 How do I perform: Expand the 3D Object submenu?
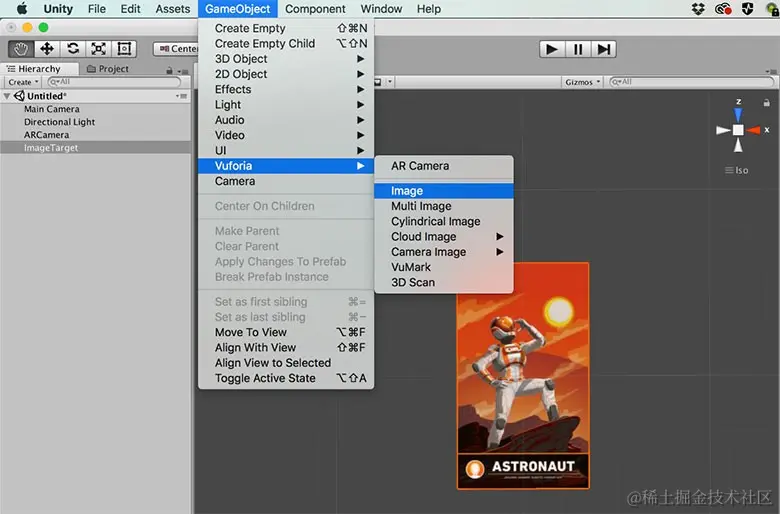click(x=286, y=59)
